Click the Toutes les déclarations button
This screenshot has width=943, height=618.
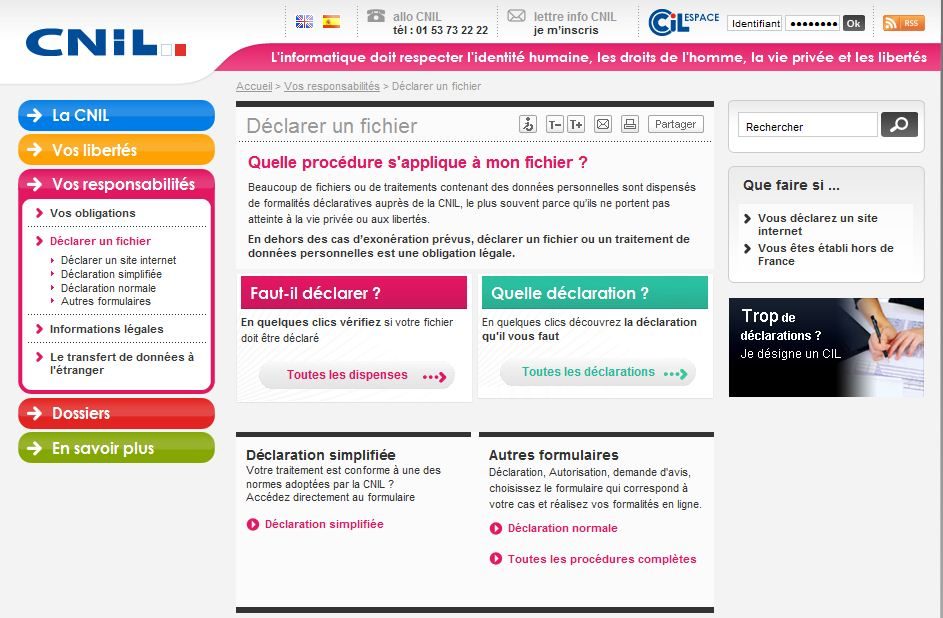(x=597, y=373)
